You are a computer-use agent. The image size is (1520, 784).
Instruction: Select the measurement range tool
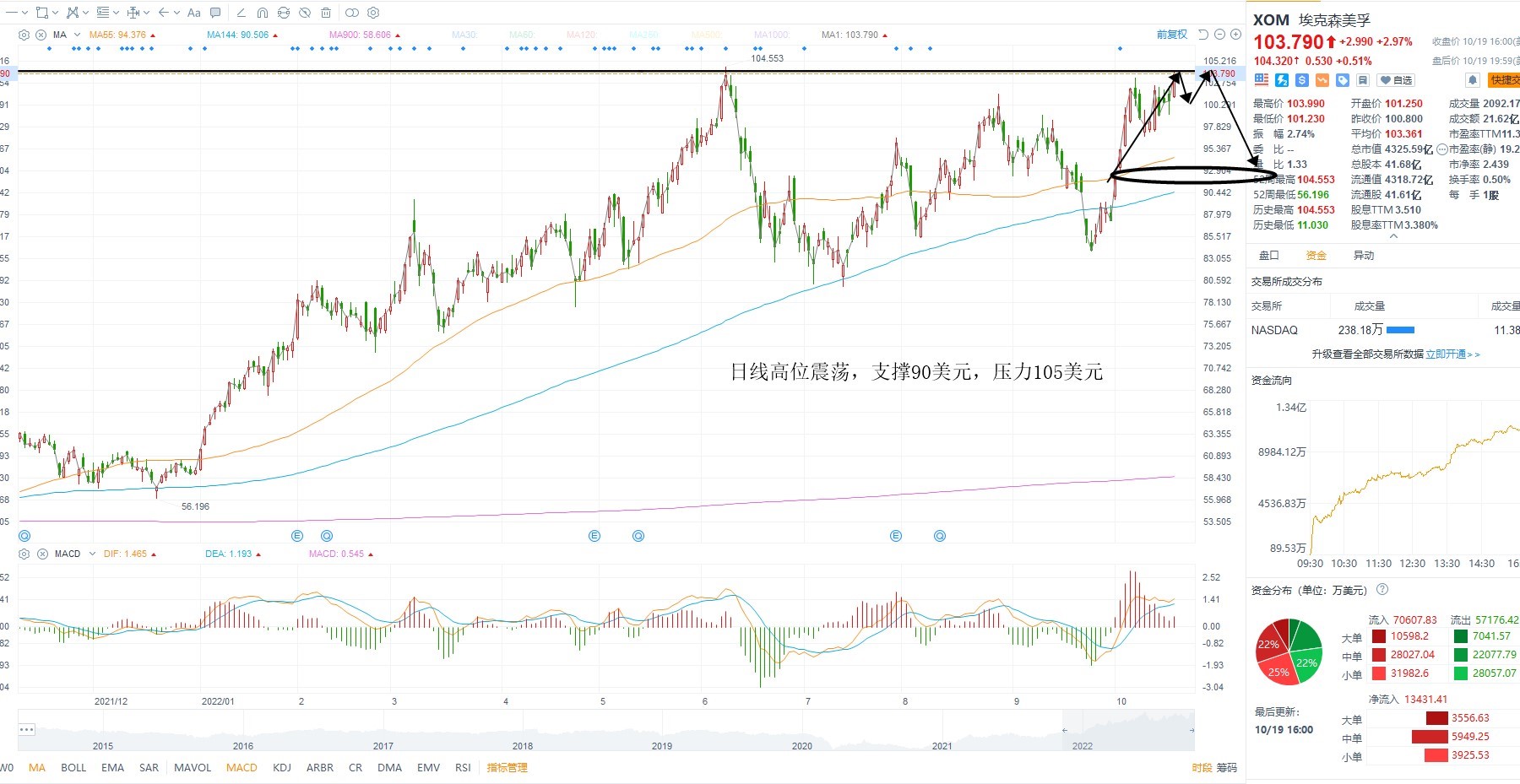tap(133, 13)
